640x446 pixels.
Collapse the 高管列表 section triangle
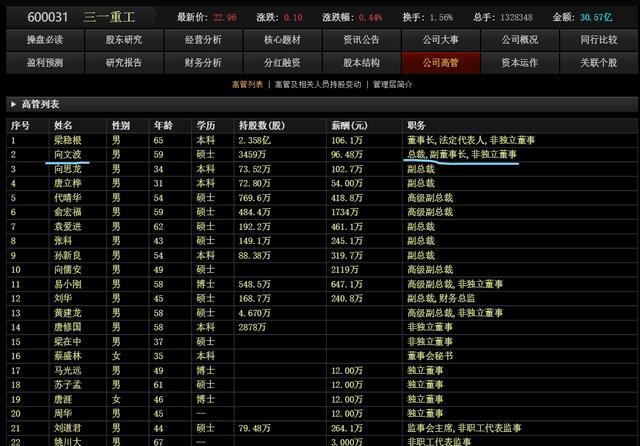click(13, 104)
